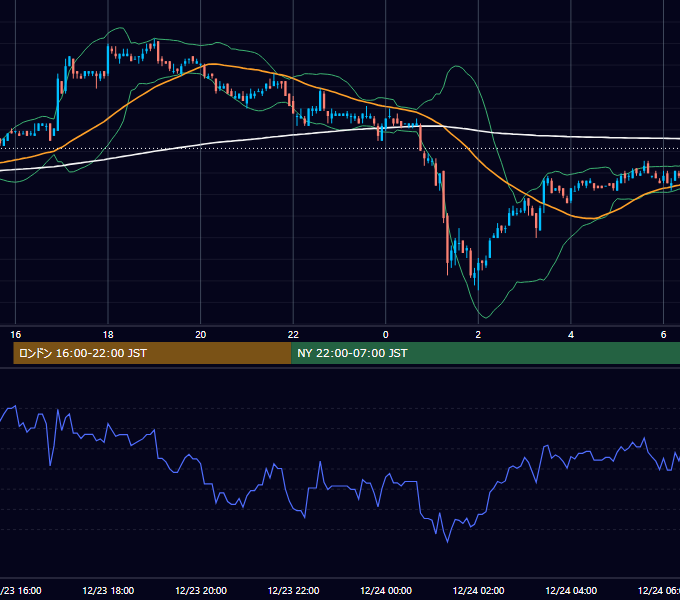Image resolution: width=680 pixels, height=600 pixels.
Task: Click the hour label 0 on chart axis
Action: click(x=386, y=334)
